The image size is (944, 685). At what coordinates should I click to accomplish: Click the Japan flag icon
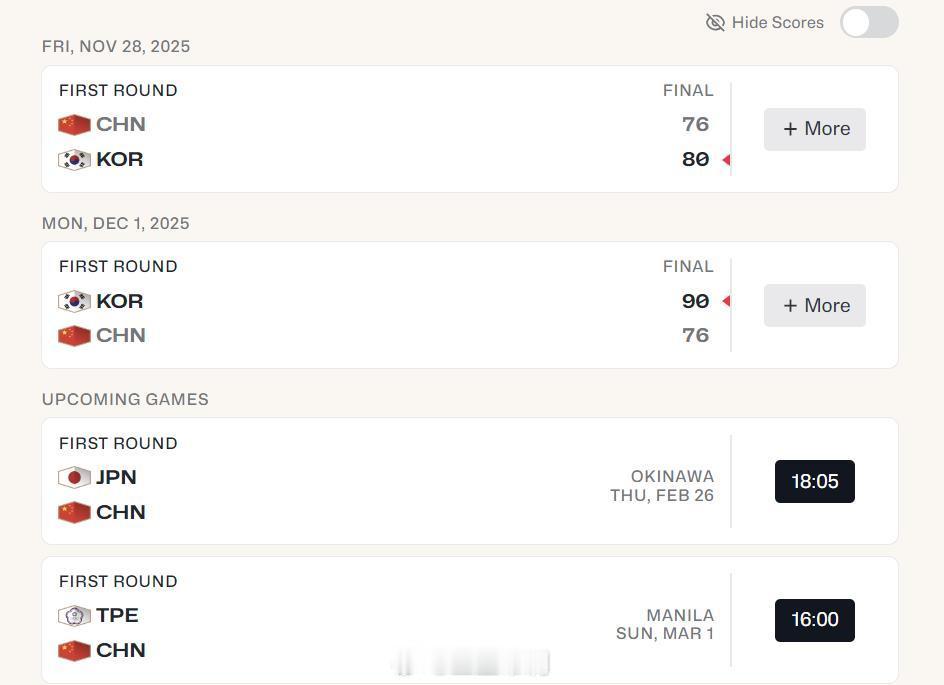pyautogui.click(x=74, y=477)
